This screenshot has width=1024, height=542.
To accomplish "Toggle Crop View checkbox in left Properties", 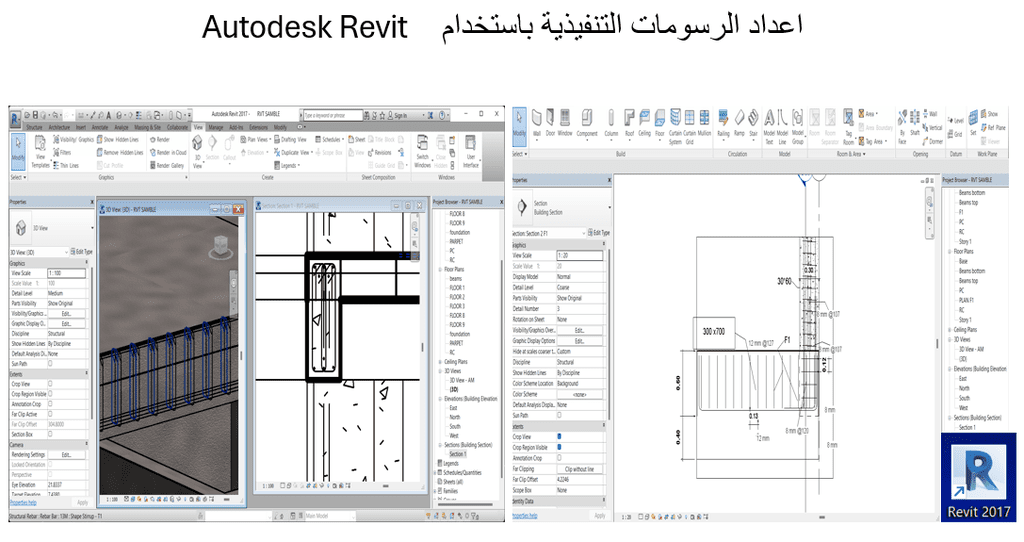I will click(x=50, y=384).
